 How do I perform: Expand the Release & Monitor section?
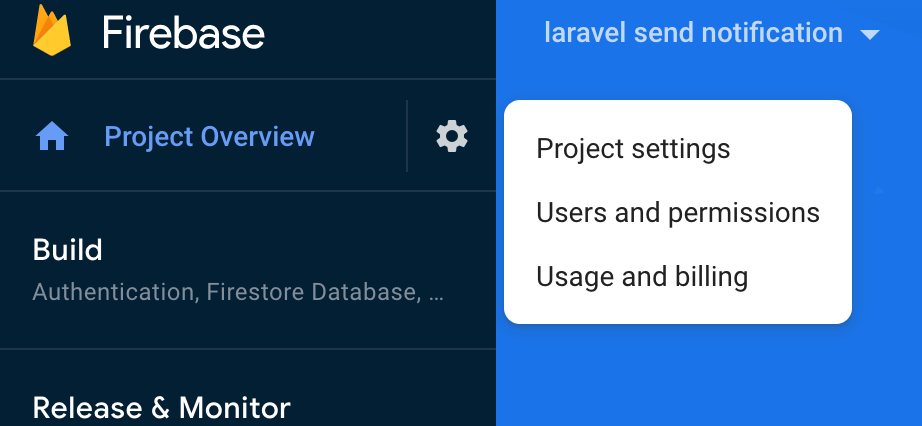click(162, 408)
